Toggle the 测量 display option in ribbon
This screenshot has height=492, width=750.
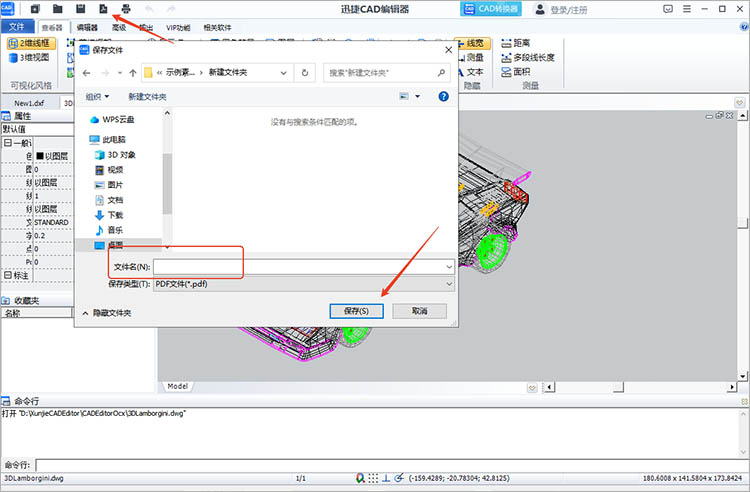[x=472, y=57]
